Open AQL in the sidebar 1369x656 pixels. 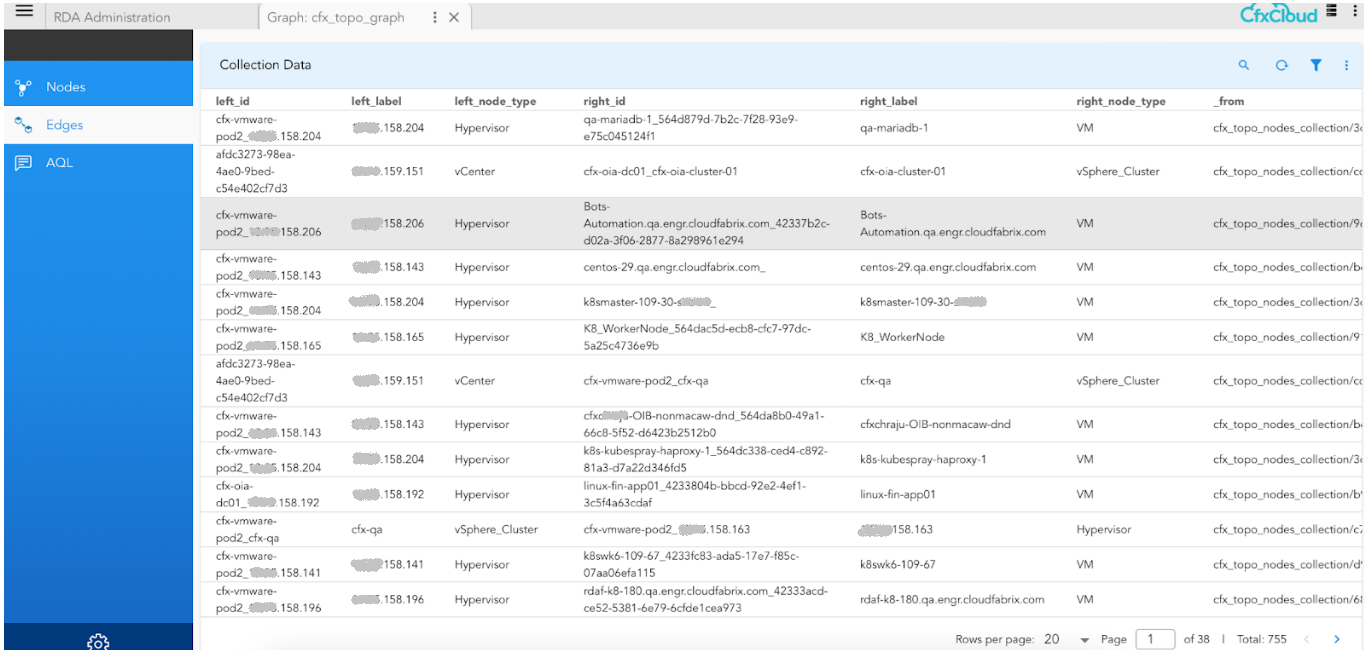pyautogui.click(x=59, y=163)
